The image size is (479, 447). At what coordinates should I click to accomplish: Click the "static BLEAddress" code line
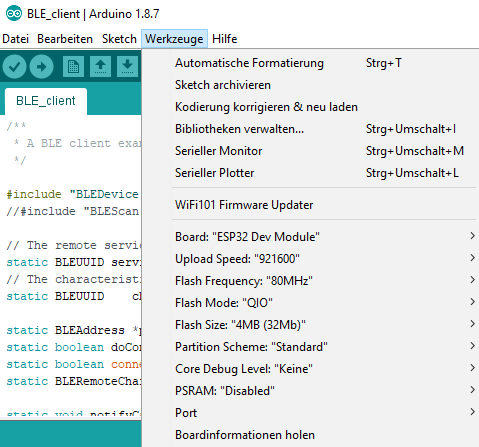(74, 330)
